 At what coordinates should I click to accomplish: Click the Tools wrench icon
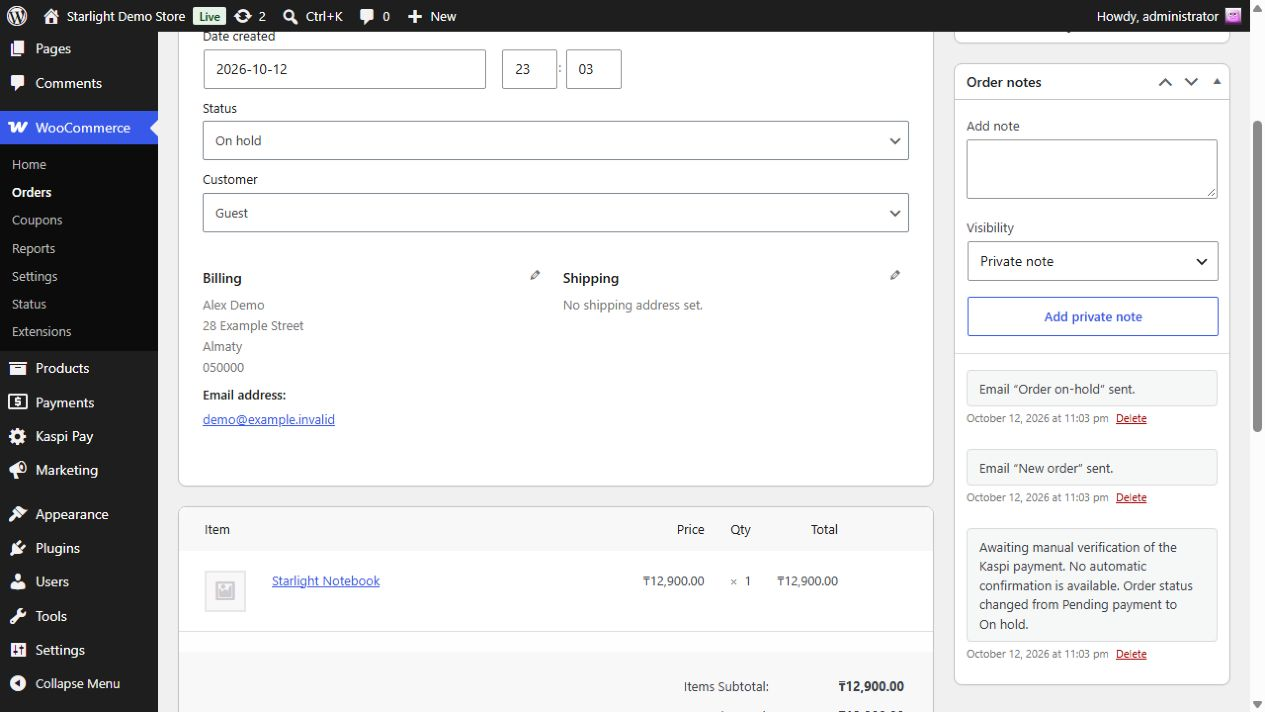[18, 616]
